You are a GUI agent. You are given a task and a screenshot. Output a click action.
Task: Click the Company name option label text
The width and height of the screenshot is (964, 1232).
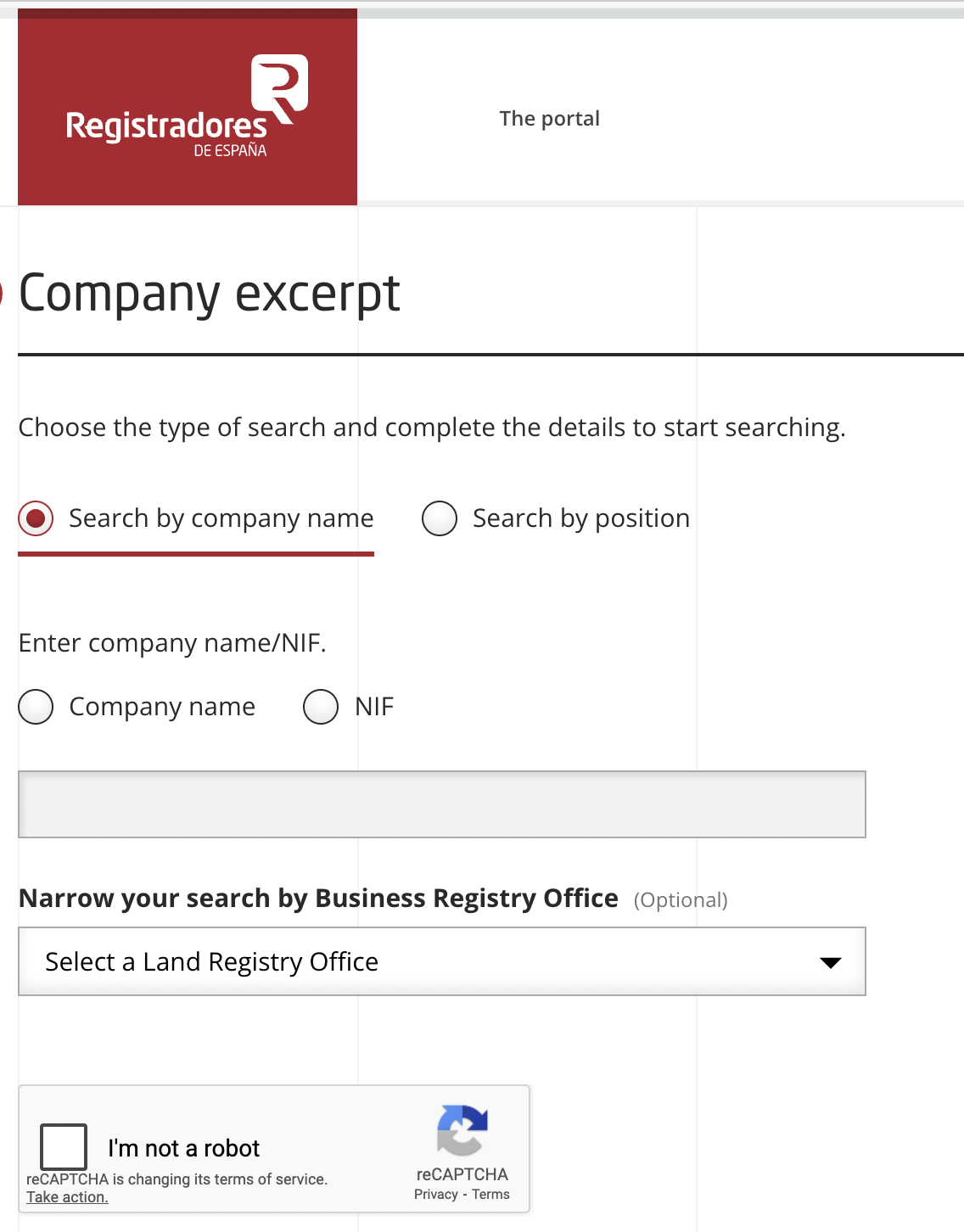[x=162, y=707]
